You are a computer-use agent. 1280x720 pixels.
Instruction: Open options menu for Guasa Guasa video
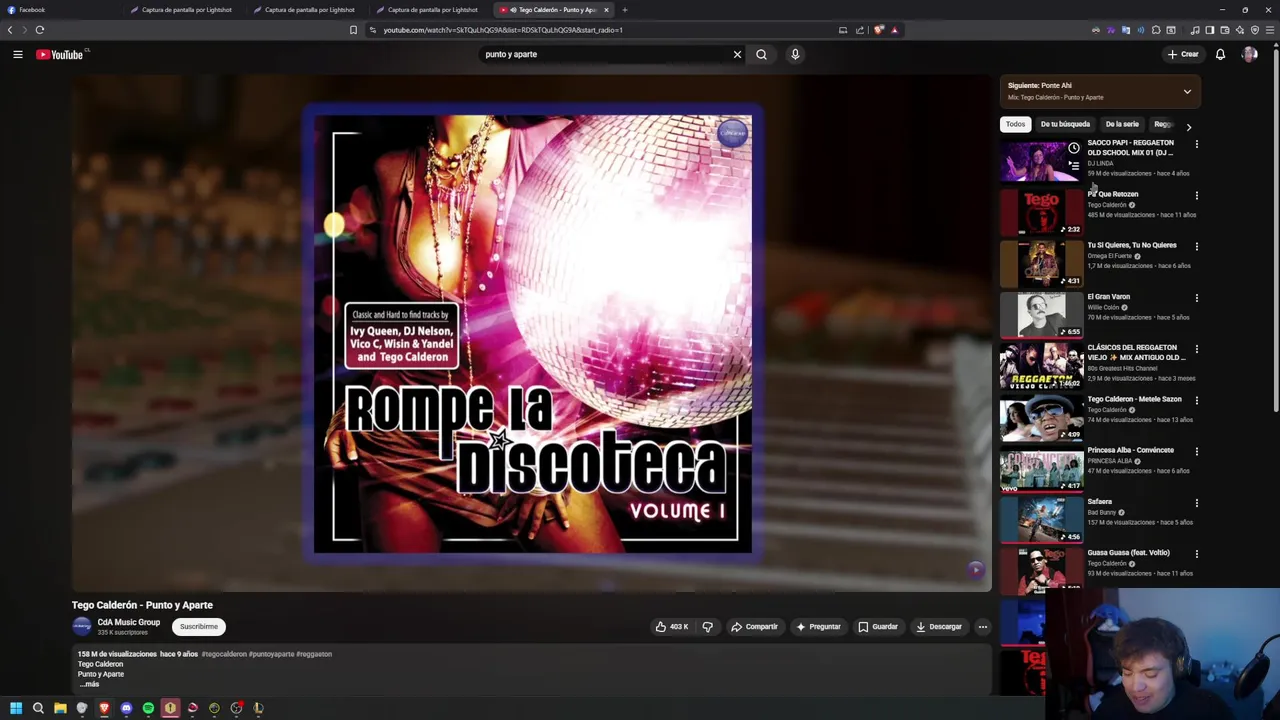[x=1196, y=554]
